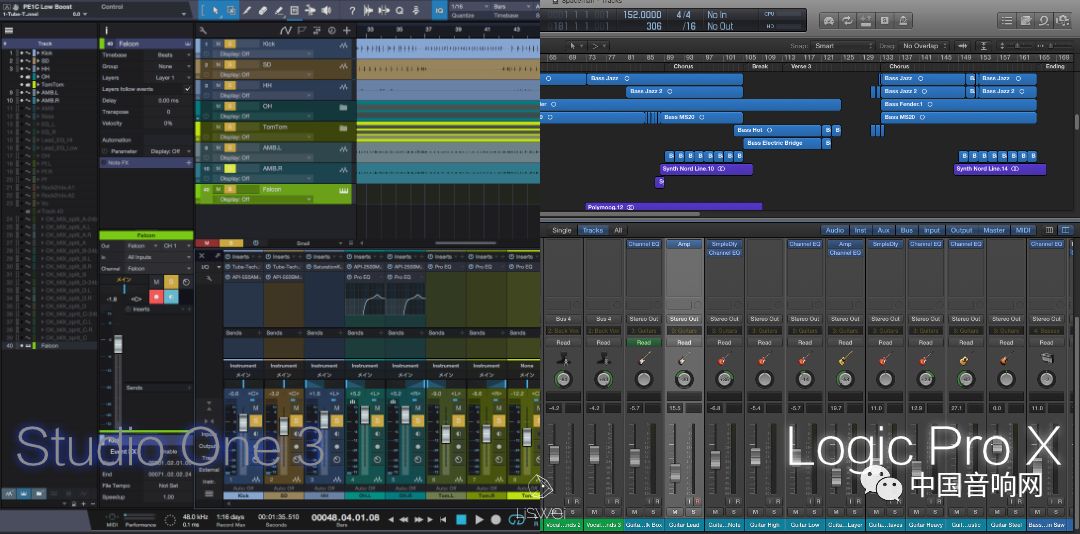Open the Group None dropdown

point(168,66)
